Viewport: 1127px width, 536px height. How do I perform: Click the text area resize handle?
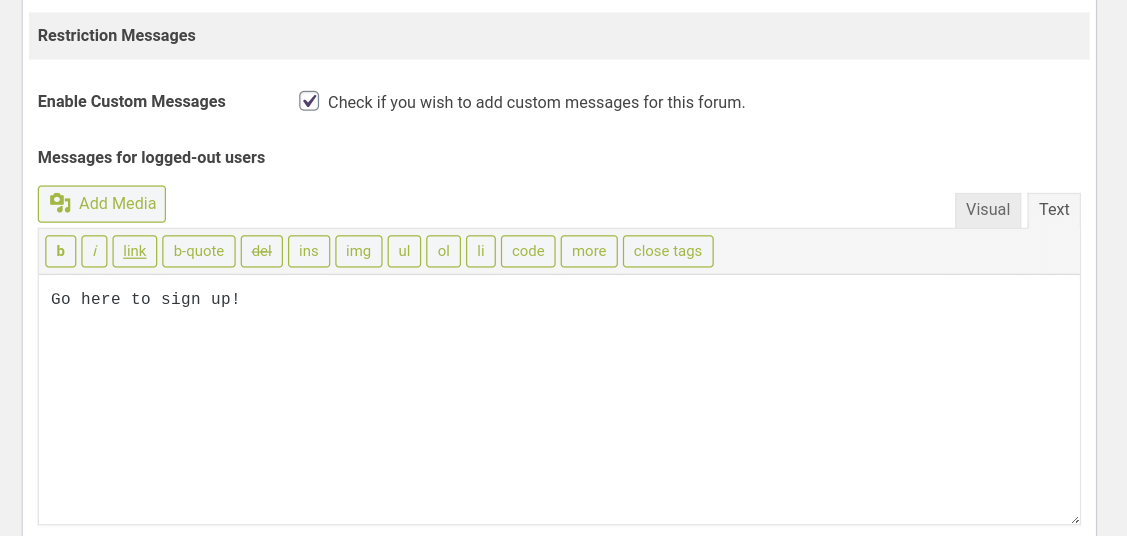(1075, 520)
